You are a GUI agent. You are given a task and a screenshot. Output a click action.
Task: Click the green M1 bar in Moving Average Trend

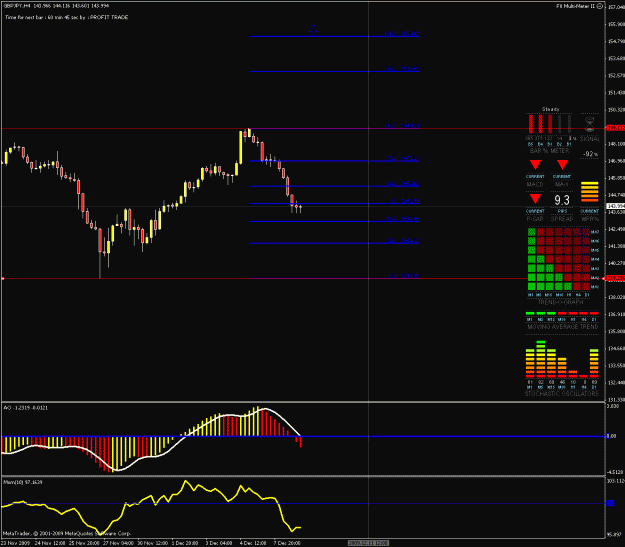click(530, 313)
